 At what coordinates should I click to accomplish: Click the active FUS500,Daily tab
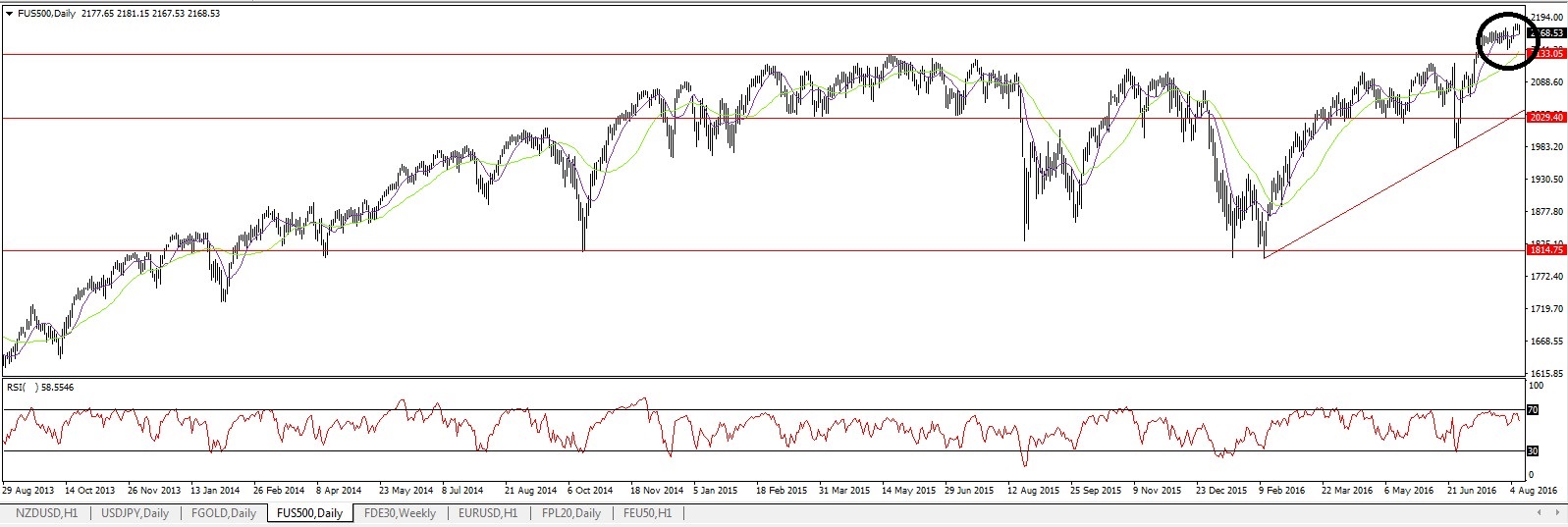(309, 513)
